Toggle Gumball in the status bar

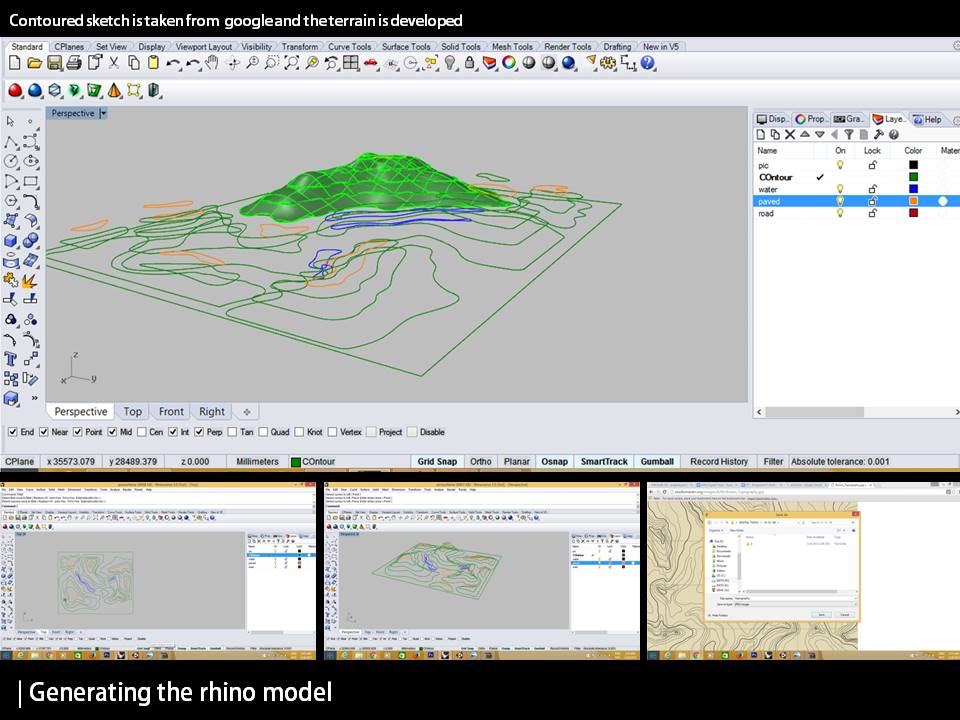(657, 461)
